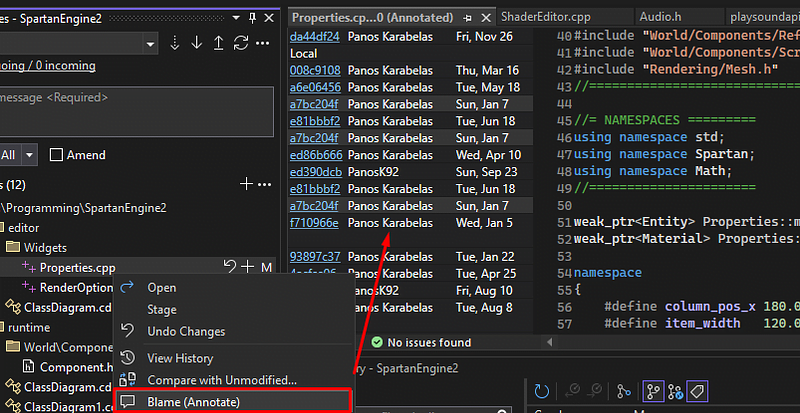Toggle auto-hide pin on Git Changes panel

coord(252,18)
